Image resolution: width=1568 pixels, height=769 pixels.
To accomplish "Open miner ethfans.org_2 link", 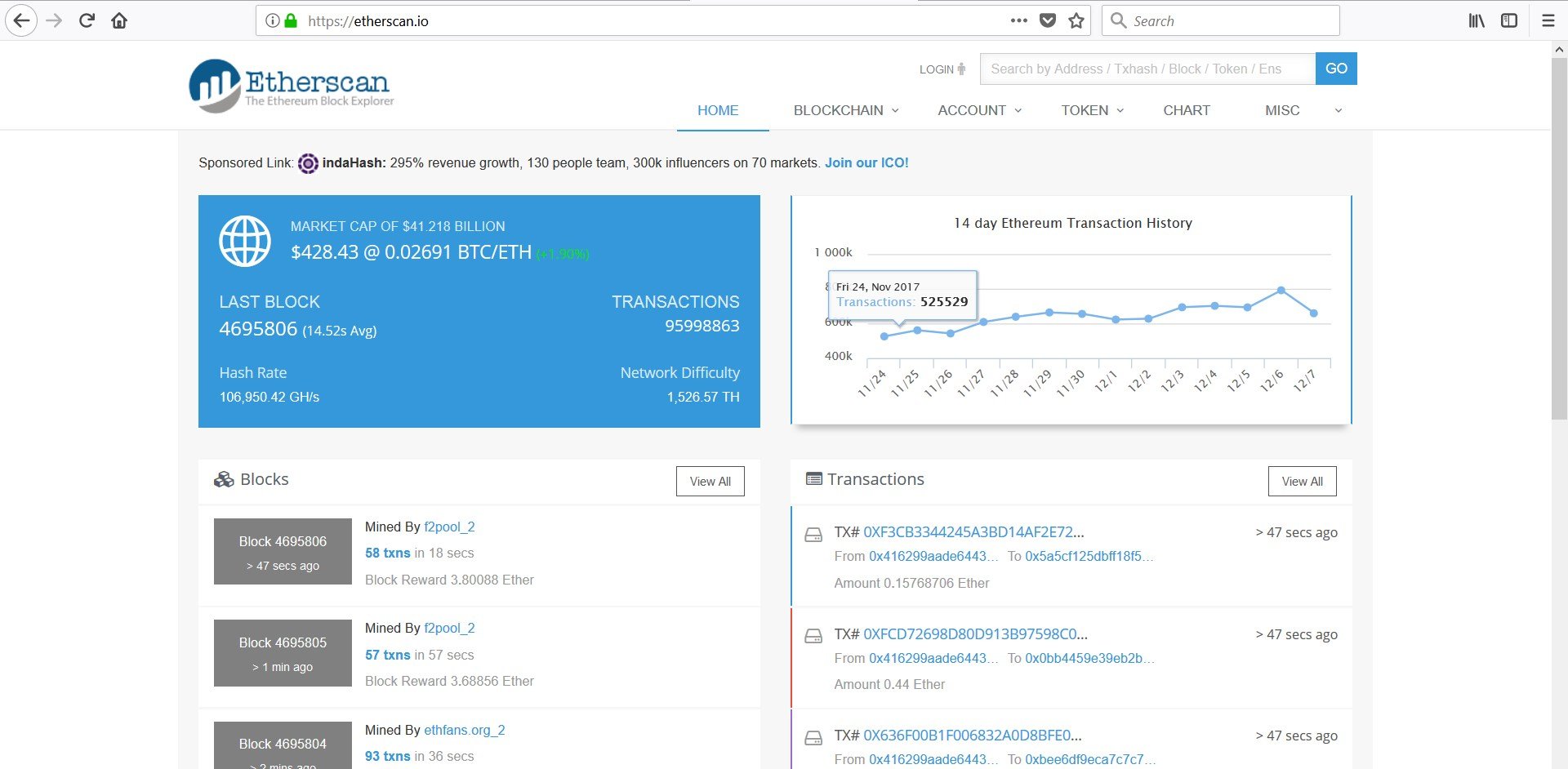I will 465,730.
